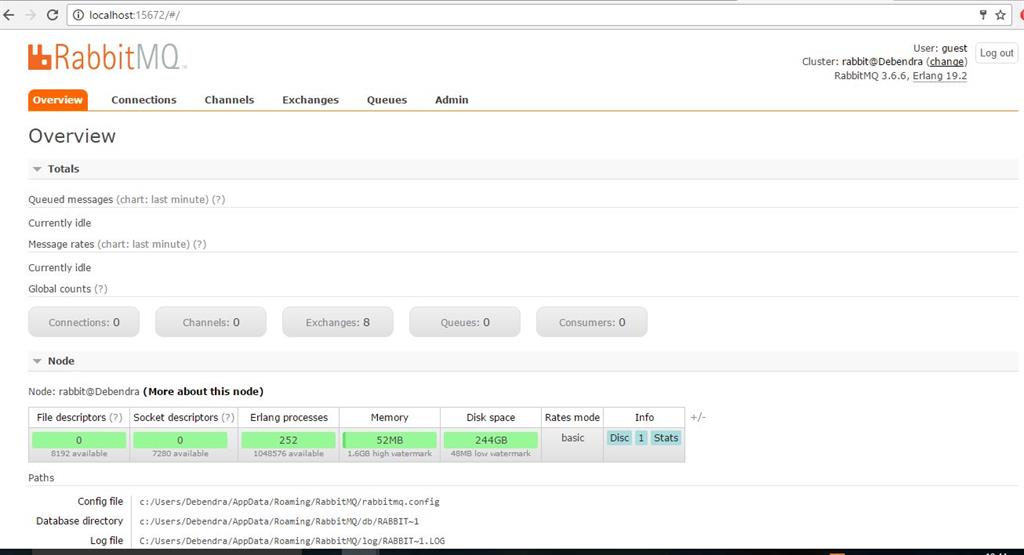
Task: Click the Channels: 0 count button
Action: pyautogui.click(x=211, y=322)
